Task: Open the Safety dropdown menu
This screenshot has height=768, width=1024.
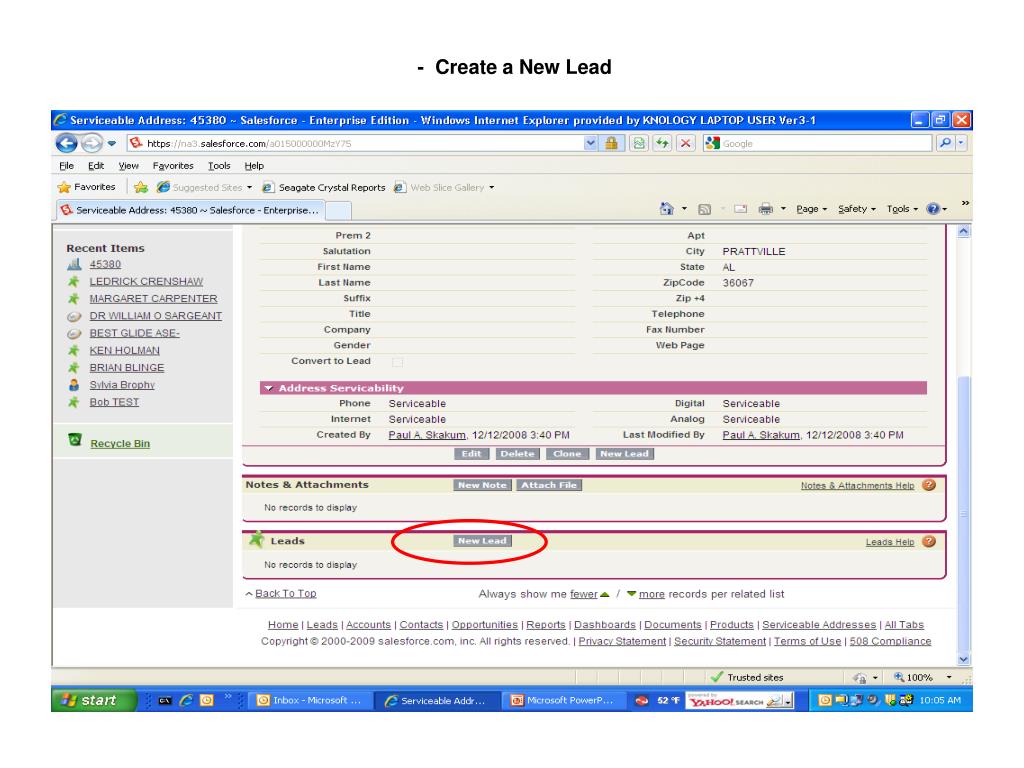Action: pyautogui.click(x=857, y=209)
